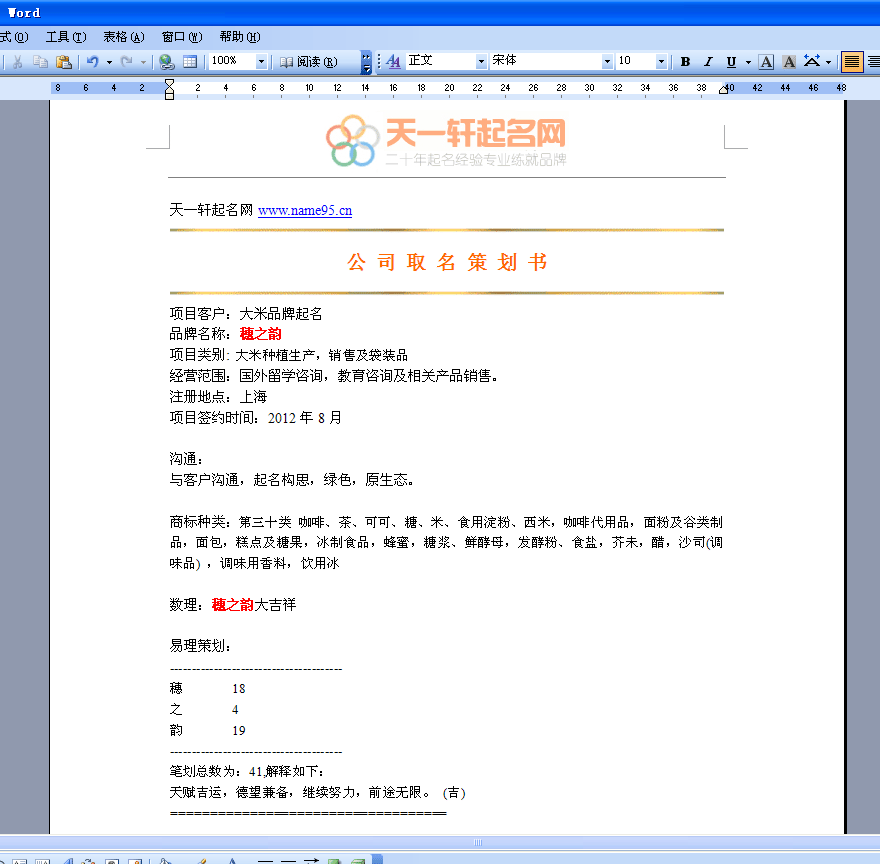This screenshot has width=880, height=864.
Task: Open the 正文 style dropdown arrow
Action: (481, 61)
